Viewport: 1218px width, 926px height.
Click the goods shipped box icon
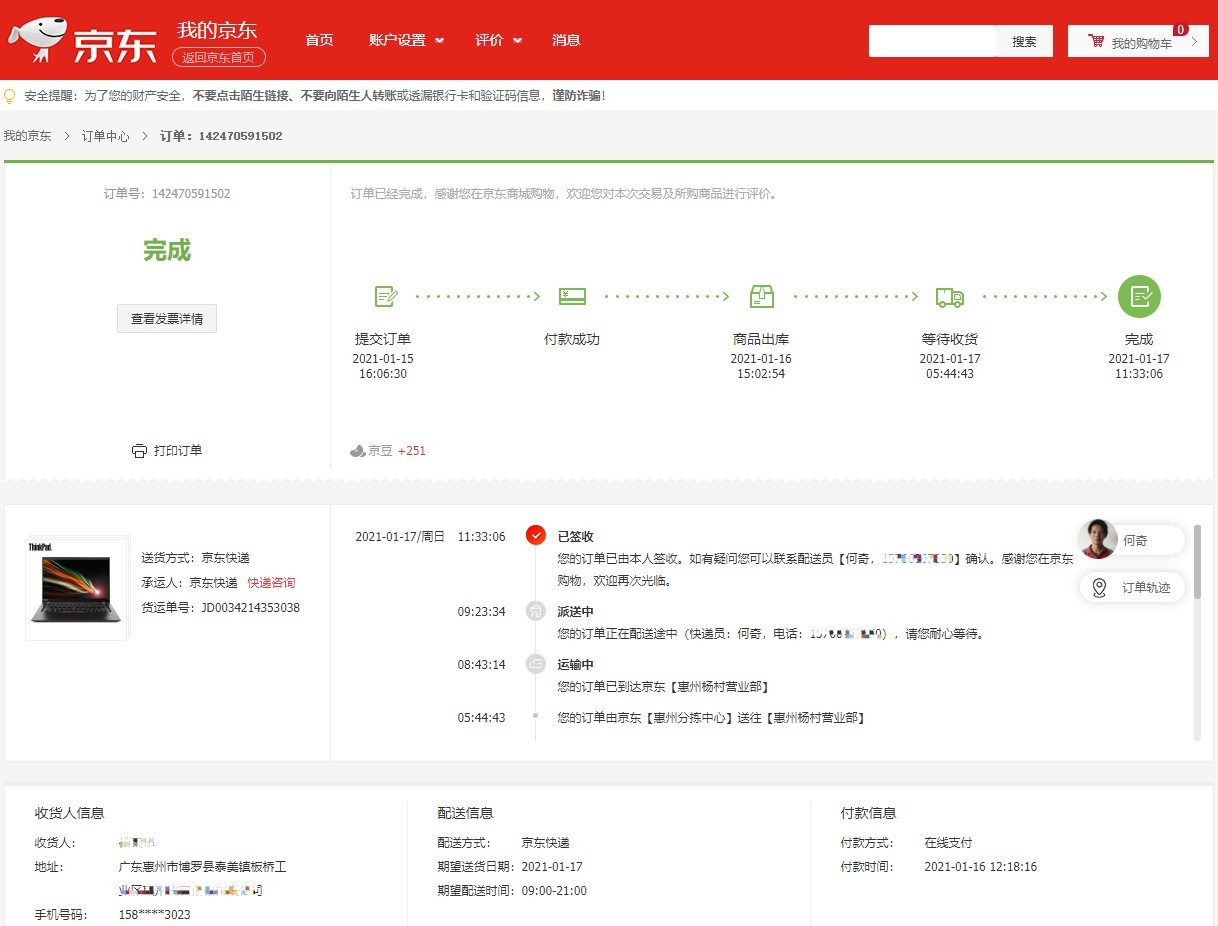pyautogui.click(x=761, y=296)
